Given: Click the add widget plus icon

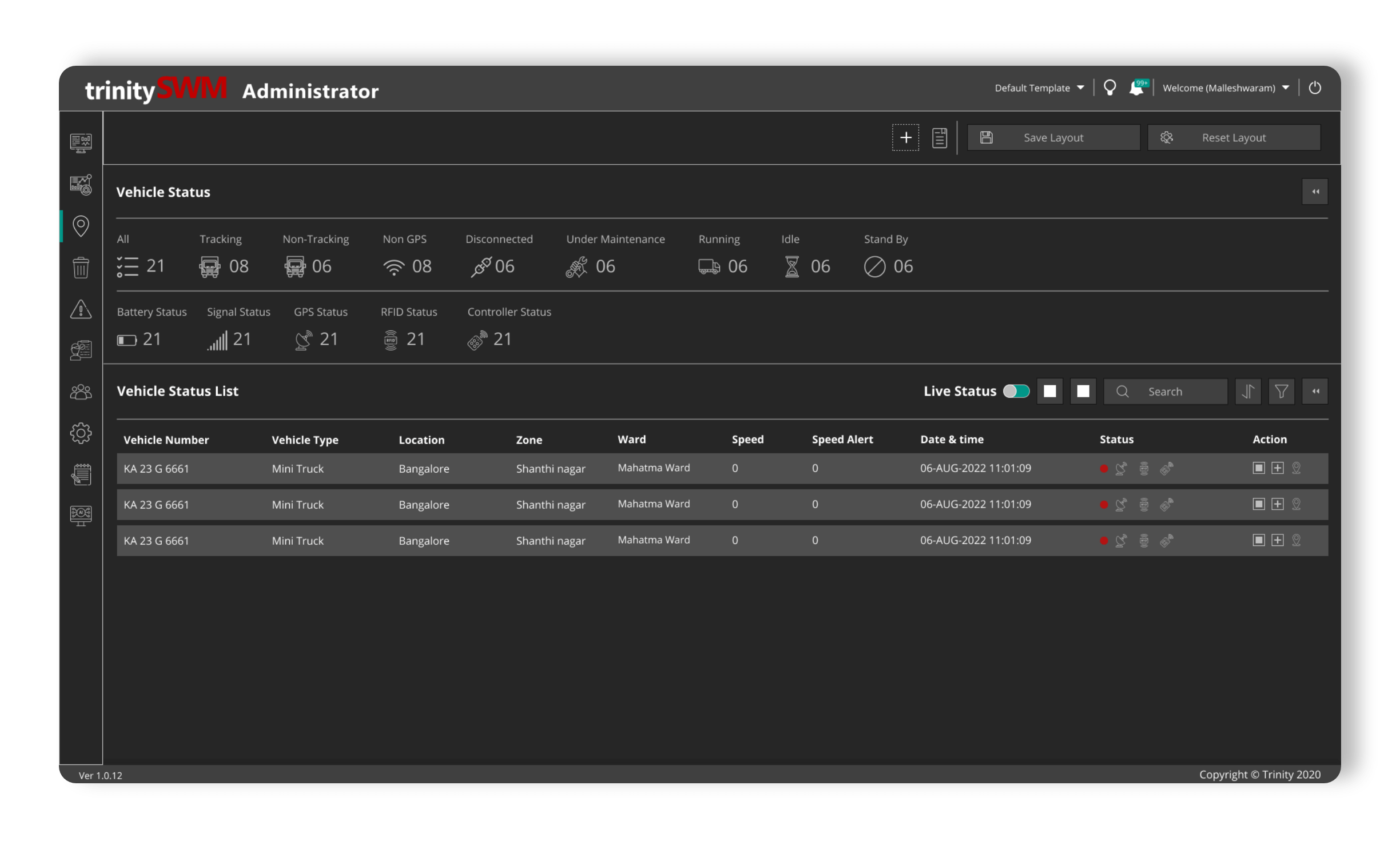Looking at the screenshot, I should (x=905, y=137).
